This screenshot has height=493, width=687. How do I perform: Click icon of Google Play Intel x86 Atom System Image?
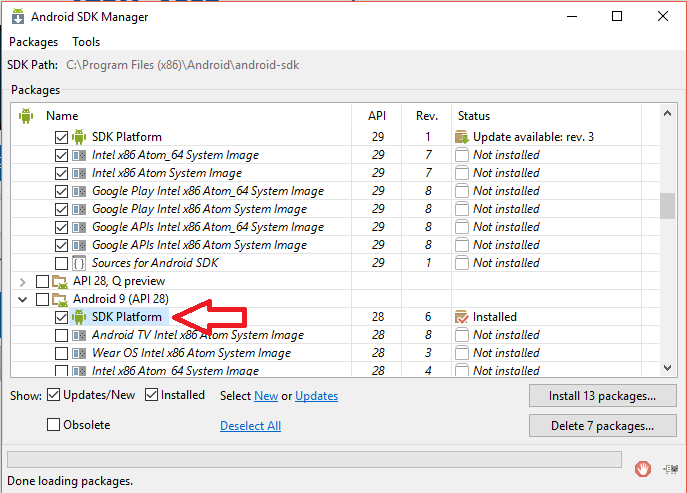tap(79, 209)
